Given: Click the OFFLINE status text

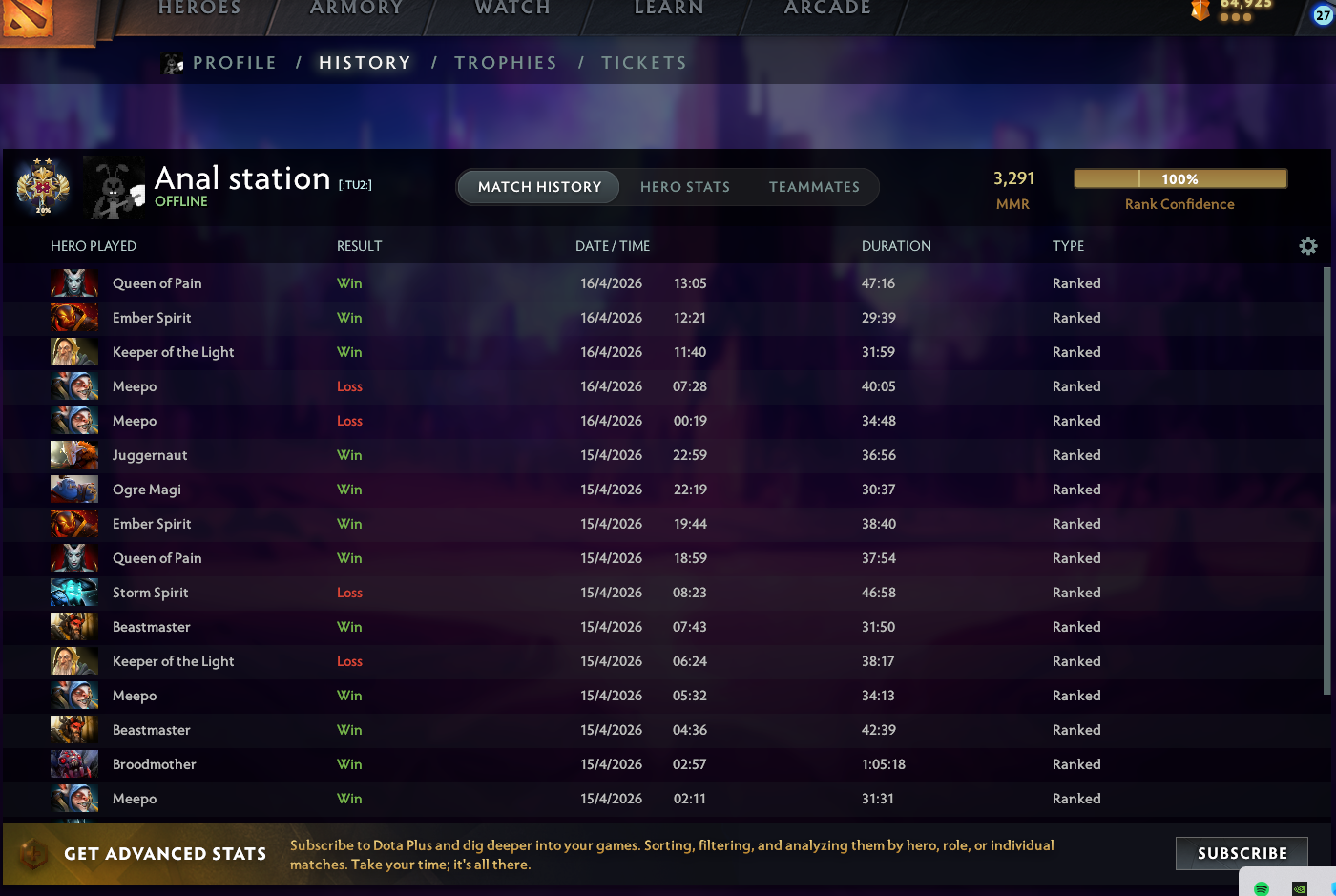Looking at the screenshot, I should [181, 201].
